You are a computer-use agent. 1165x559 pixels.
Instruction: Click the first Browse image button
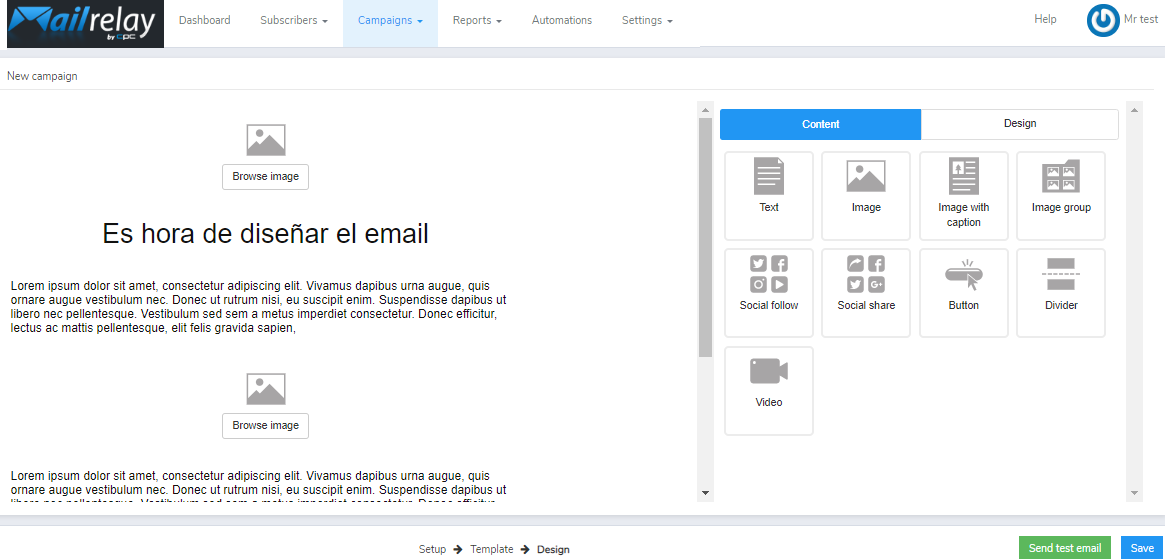(265, 177)
